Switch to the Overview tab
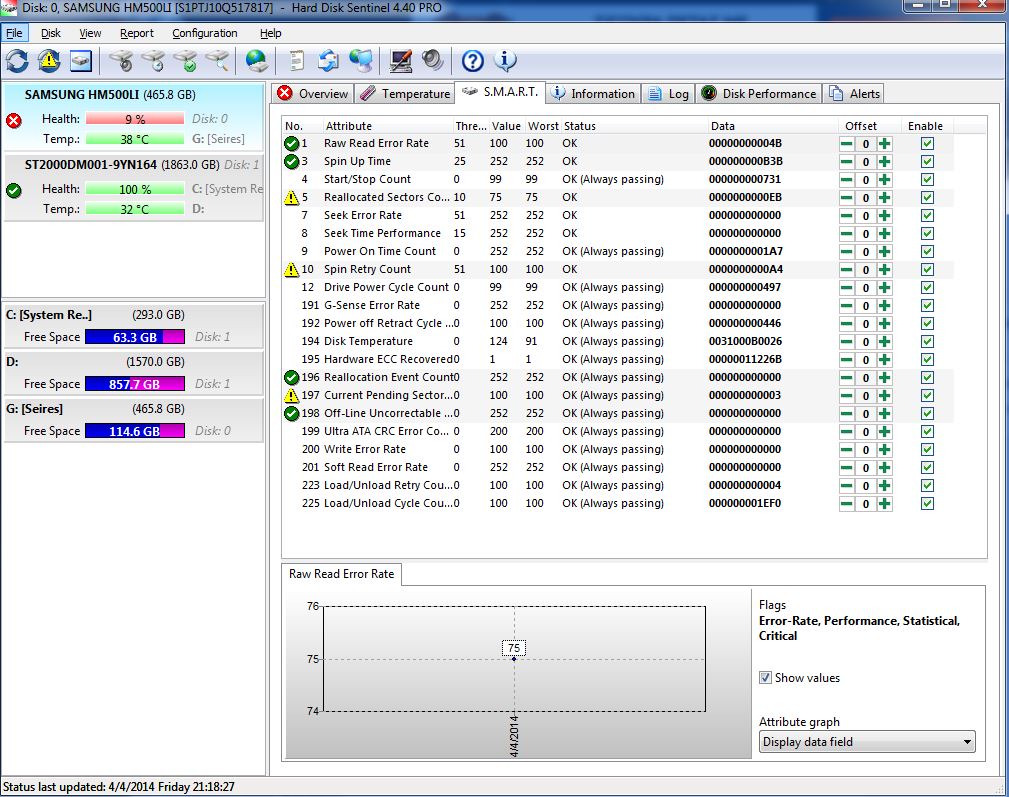Screen dimensions: 1009x797 click(x=313, y=94)
